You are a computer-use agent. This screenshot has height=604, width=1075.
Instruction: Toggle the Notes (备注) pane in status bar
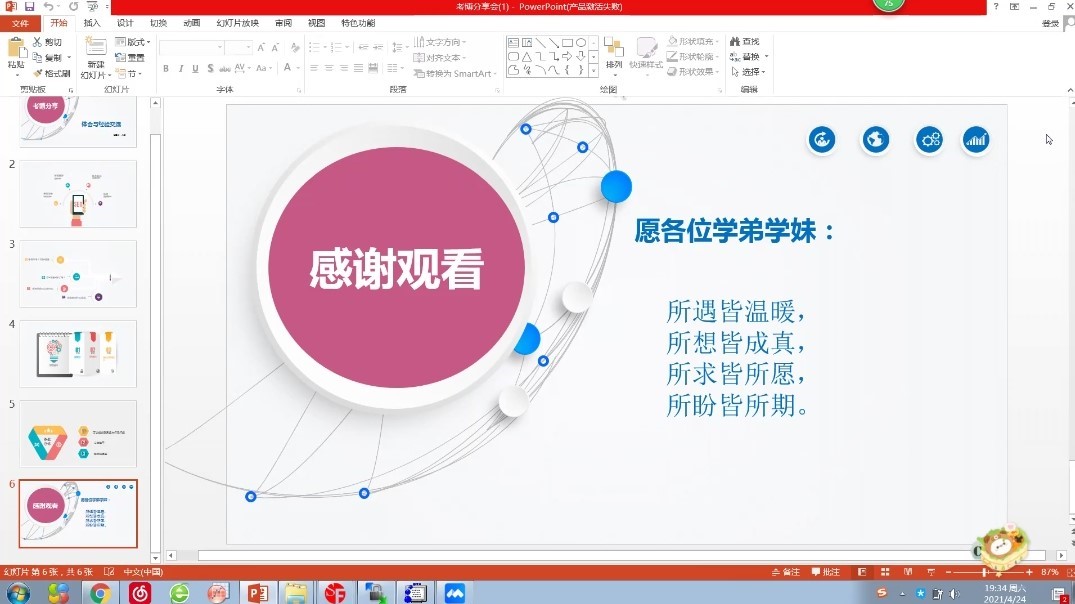[786, 572]
